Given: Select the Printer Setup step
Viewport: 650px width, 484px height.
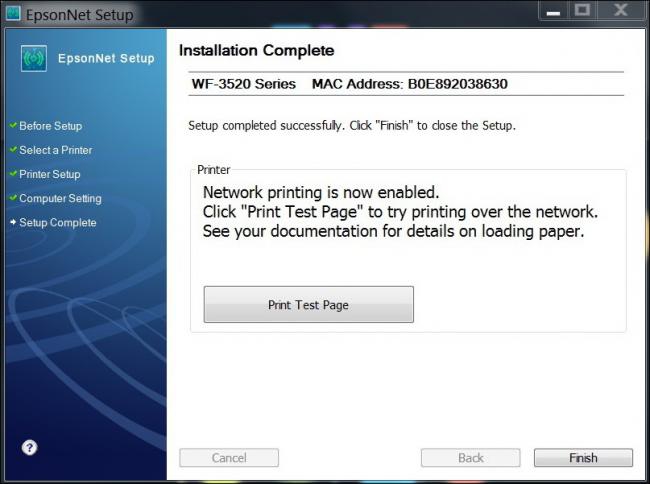Looking at the screenshot, I should [x=50, y=174].
